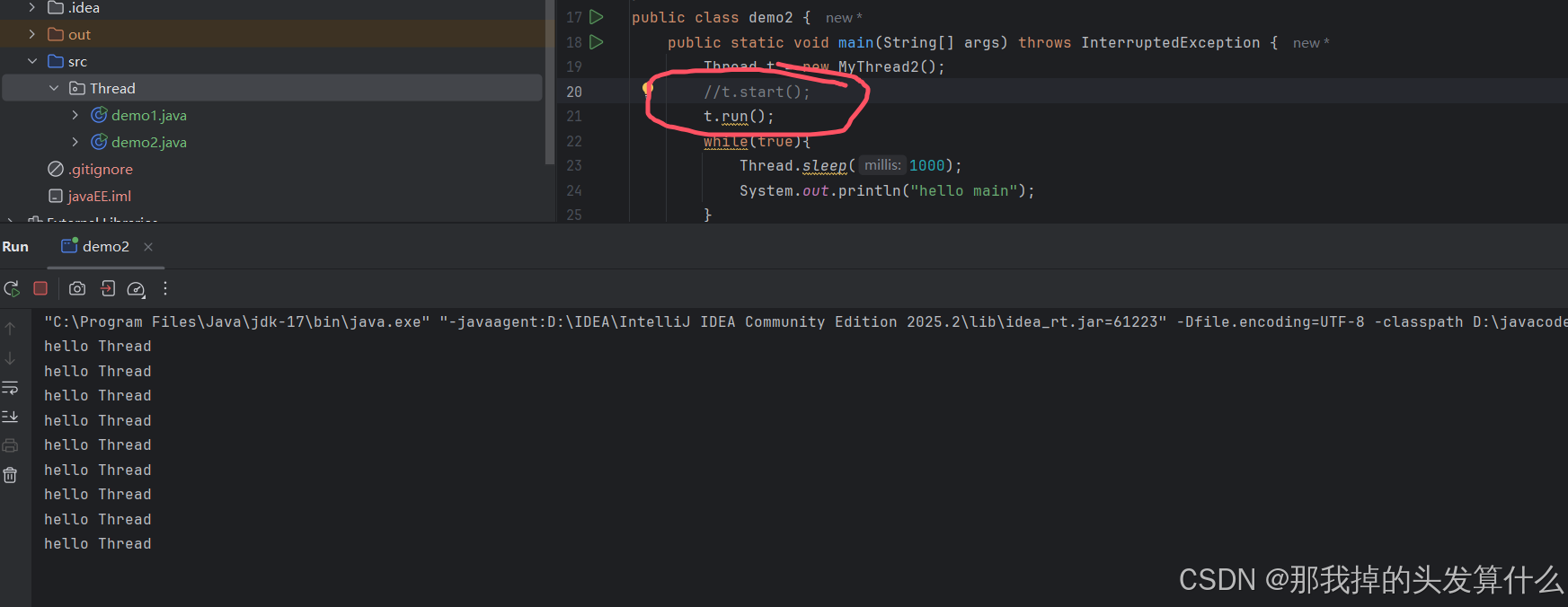Click the yellow lightbulb quick-fix icon
The height and width of the screenshot is (607, 1568).
pos(646,88)
